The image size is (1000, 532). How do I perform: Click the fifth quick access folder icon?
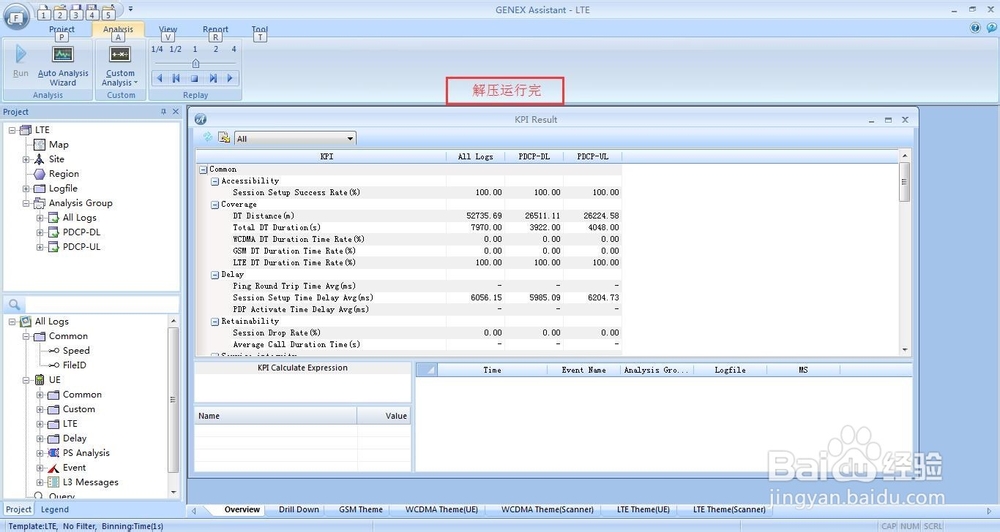pyautogui.click(x=108, y=13)
